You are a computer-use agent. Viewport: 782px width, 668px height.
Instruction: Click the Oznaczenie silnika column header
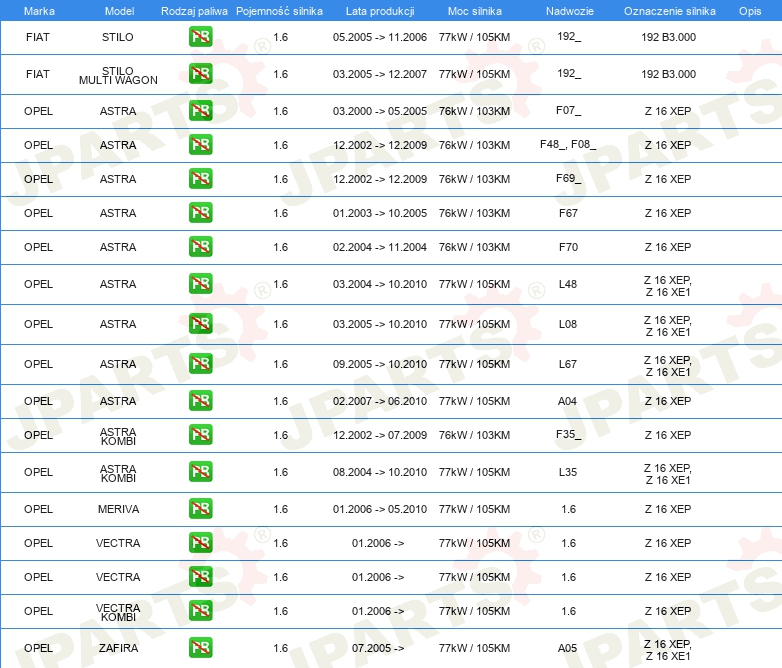(x=669, y=11)
